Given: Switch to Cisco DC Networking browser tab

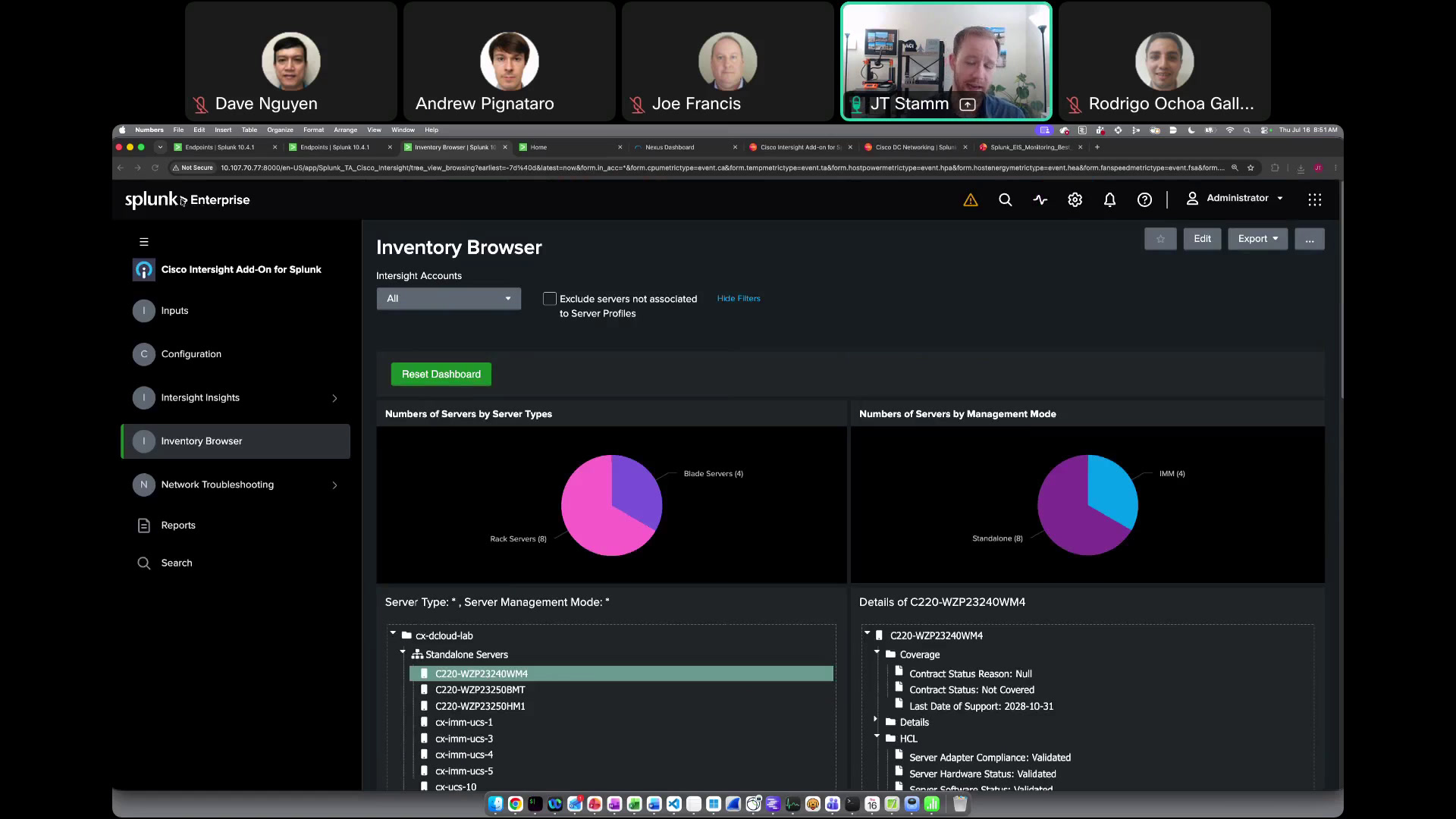Looking at the screenshot, I should tap(916, 147).
